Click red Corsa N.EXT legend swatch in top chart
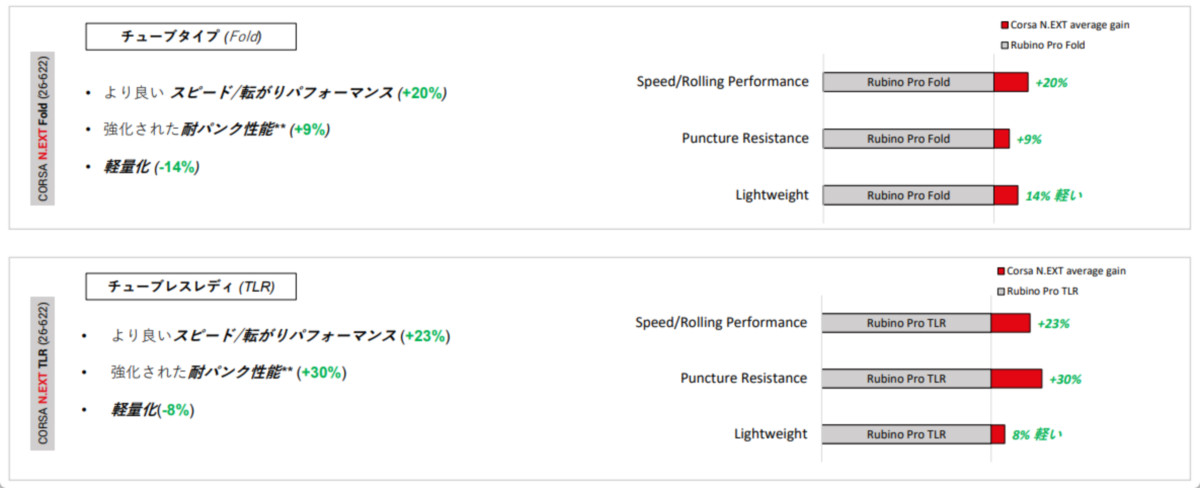This screenshot has height=488, width=1200. click(x=1004, y=23)
